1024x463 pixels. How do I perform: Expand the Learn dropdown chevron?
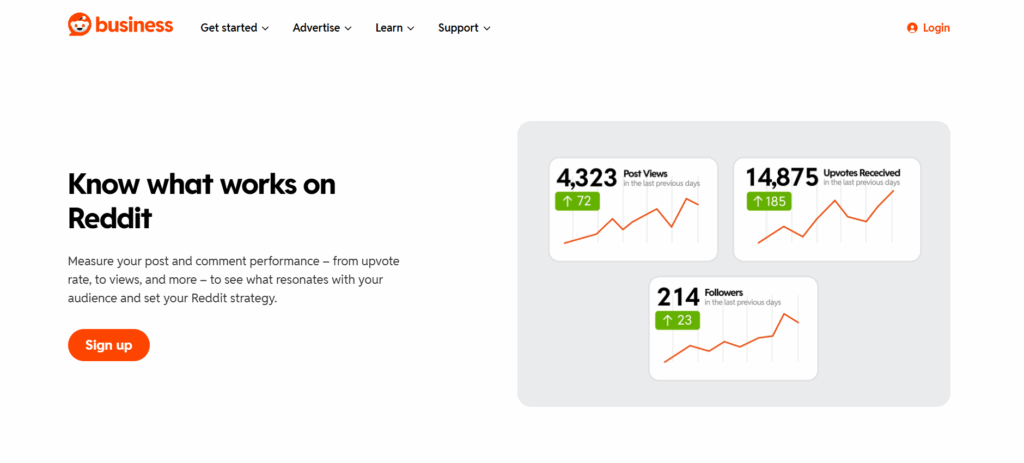[x=411, y=29]
